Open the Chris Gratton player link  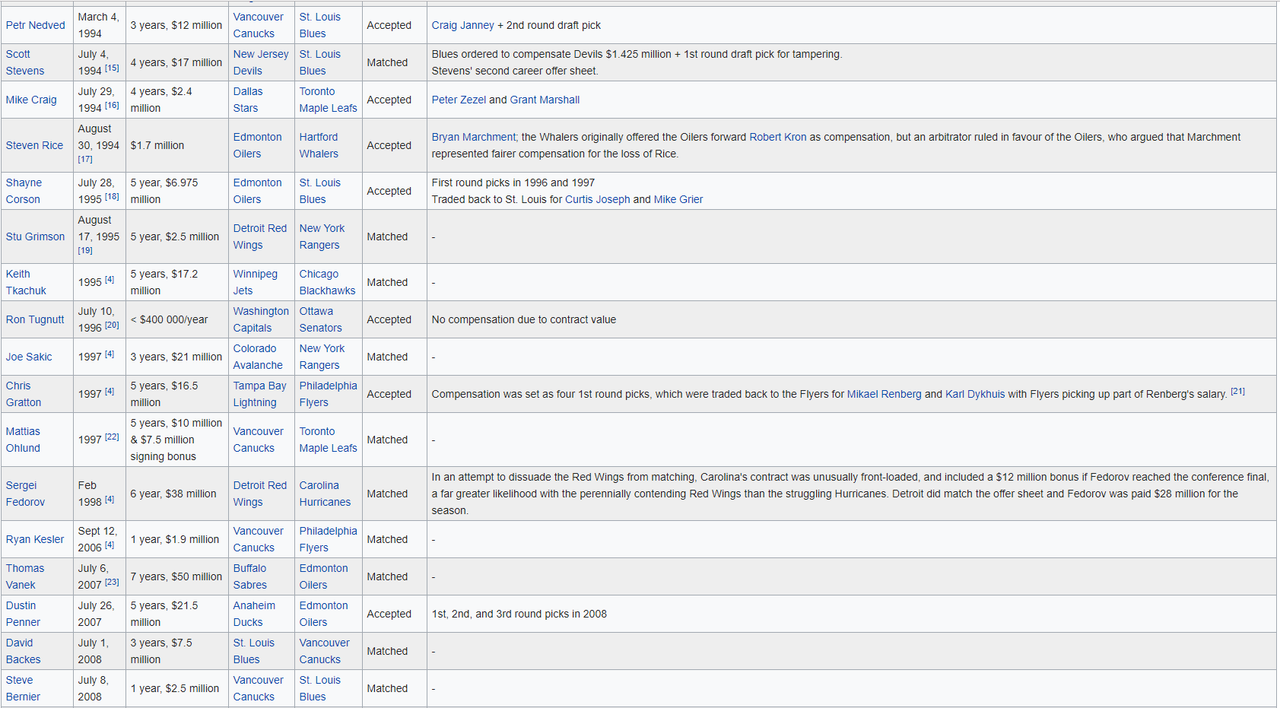[24, 394]
